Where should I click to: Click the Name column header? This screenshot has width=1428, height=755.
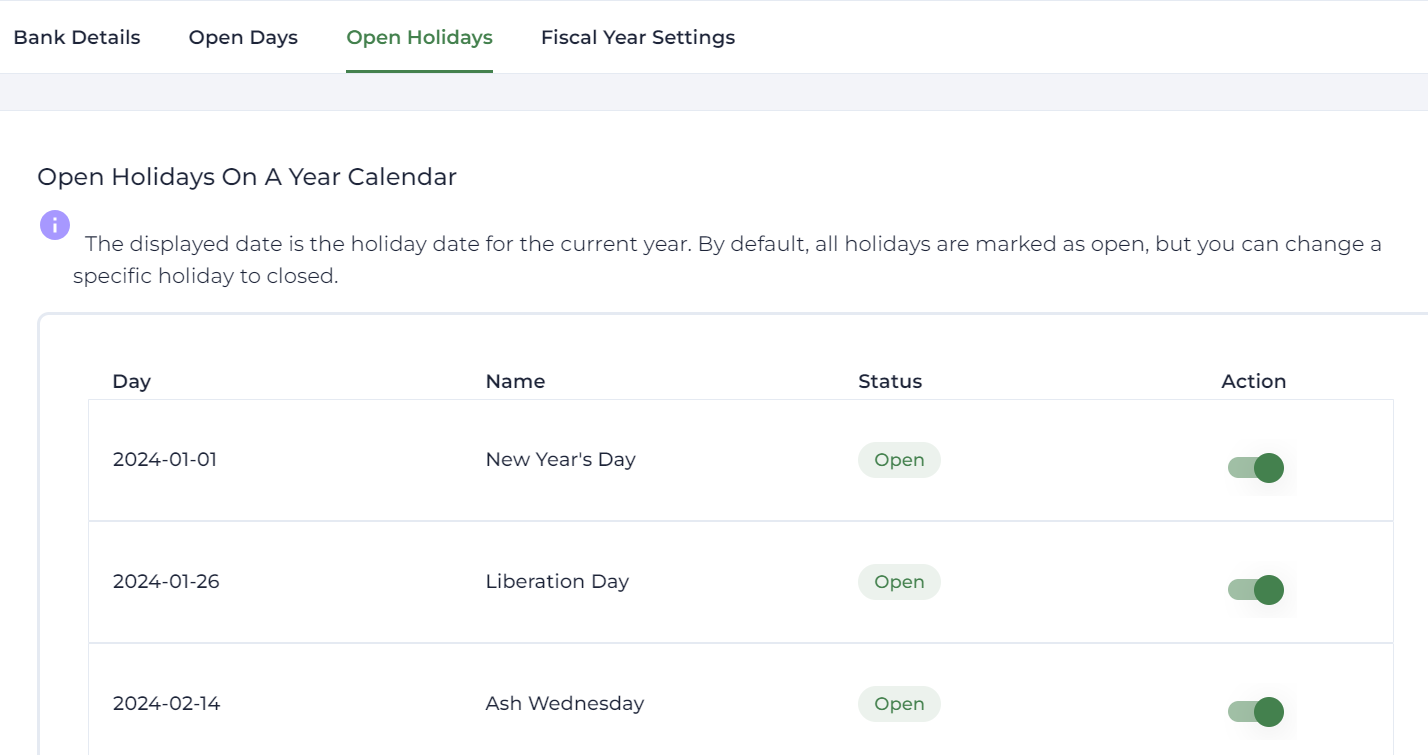(515, 381)
